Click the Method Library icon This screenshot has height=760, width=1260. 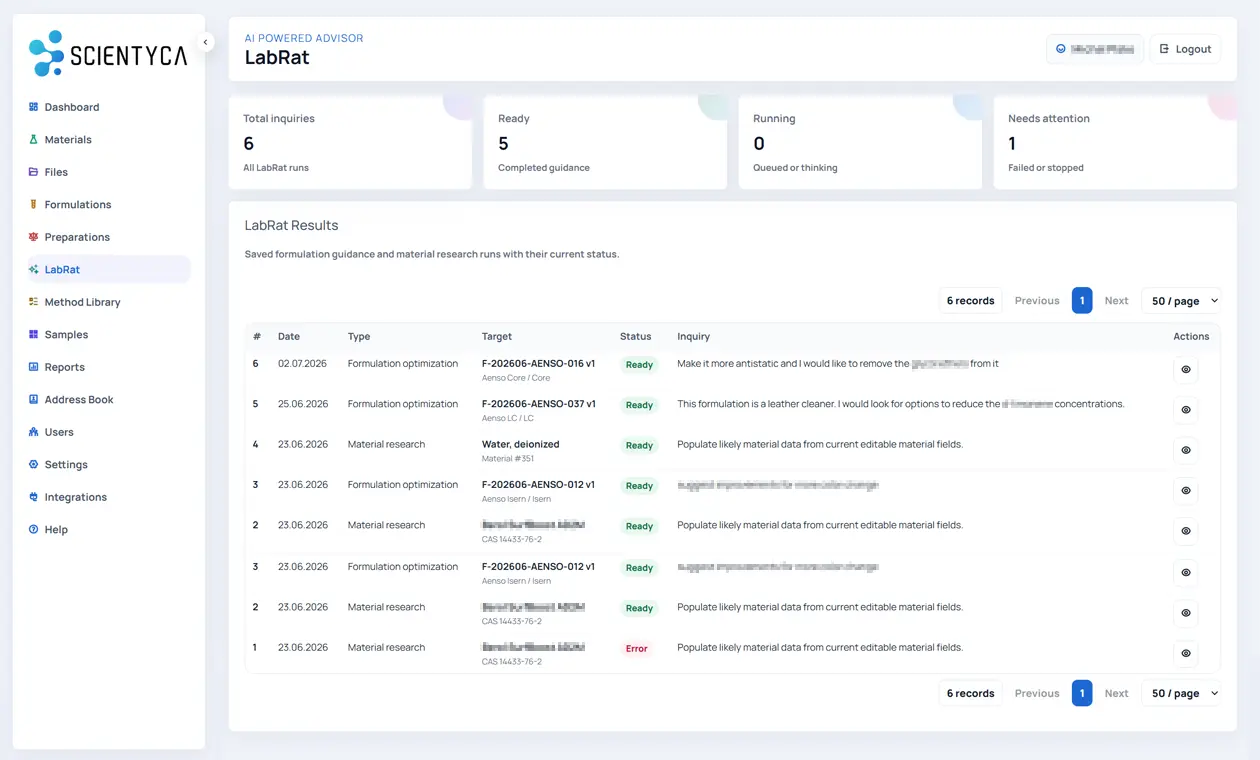(34, 302)
